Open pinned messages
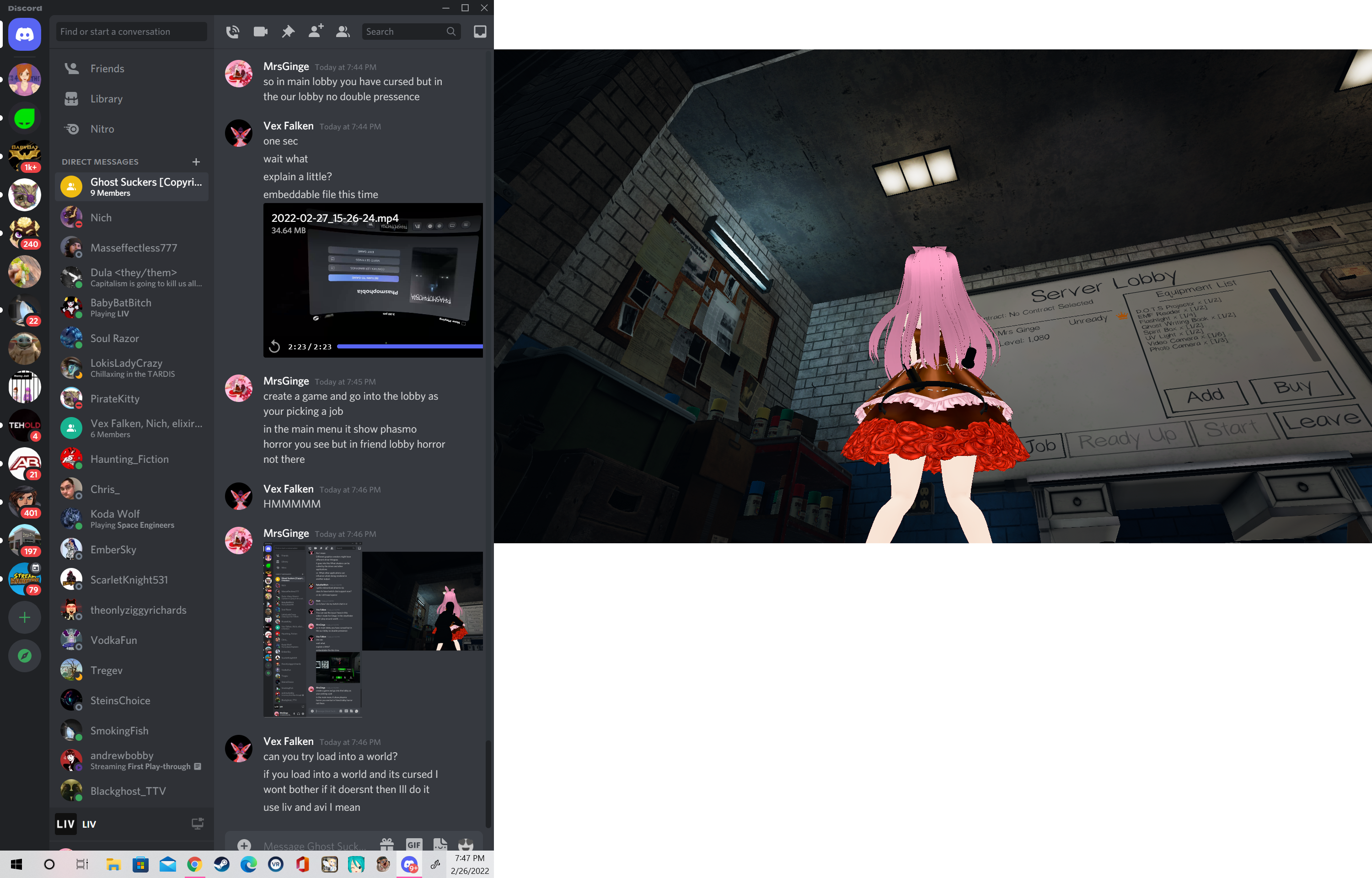This screenshot has height=878, width=1372. pos(288,32)
